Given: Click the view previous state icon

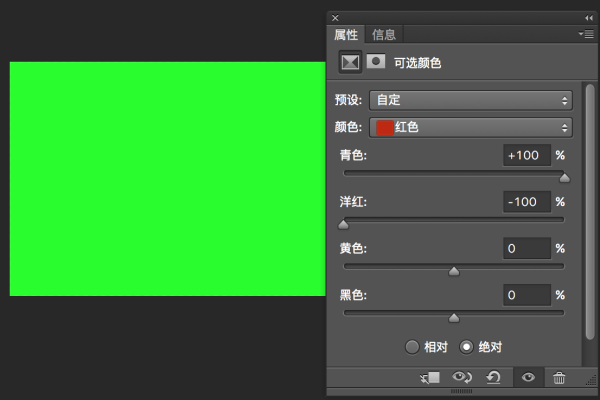Looking at the screenshot, I should tap(462, 377).
